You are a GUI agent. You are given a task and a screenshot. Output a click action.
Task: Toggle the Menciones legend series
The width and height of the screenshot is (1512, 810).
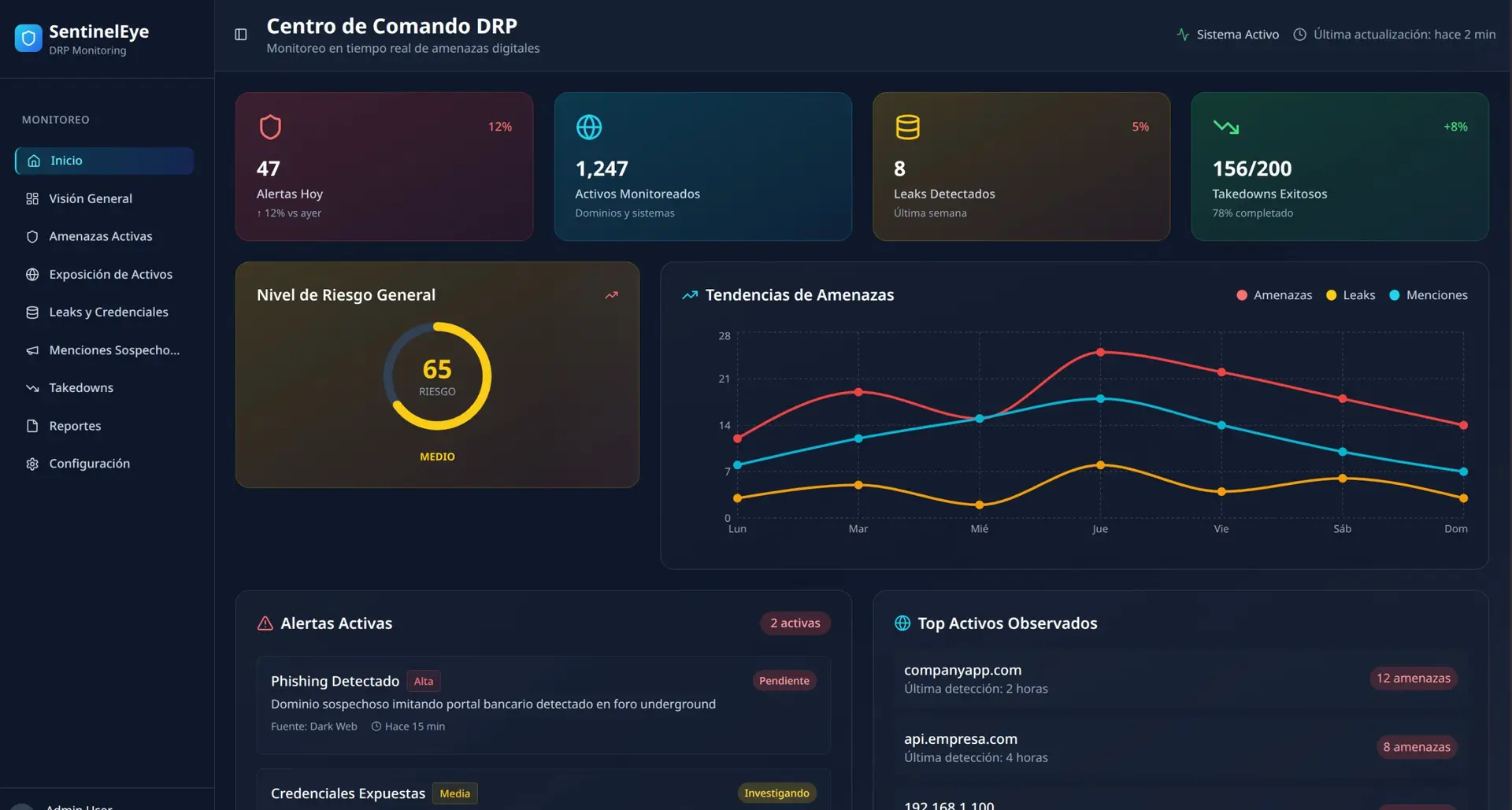pyautogui.click(x=1429, y=295)
